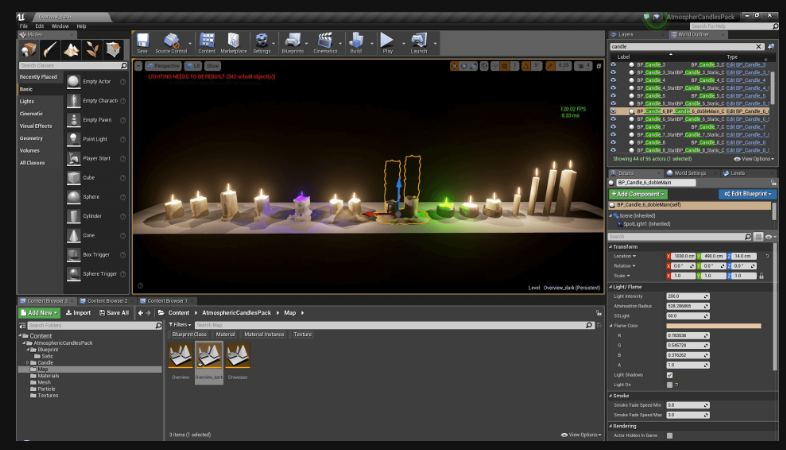The height and width of the screenshot is (450, 786).
Task: Click the Sphere placement icon
Action: 74,197
